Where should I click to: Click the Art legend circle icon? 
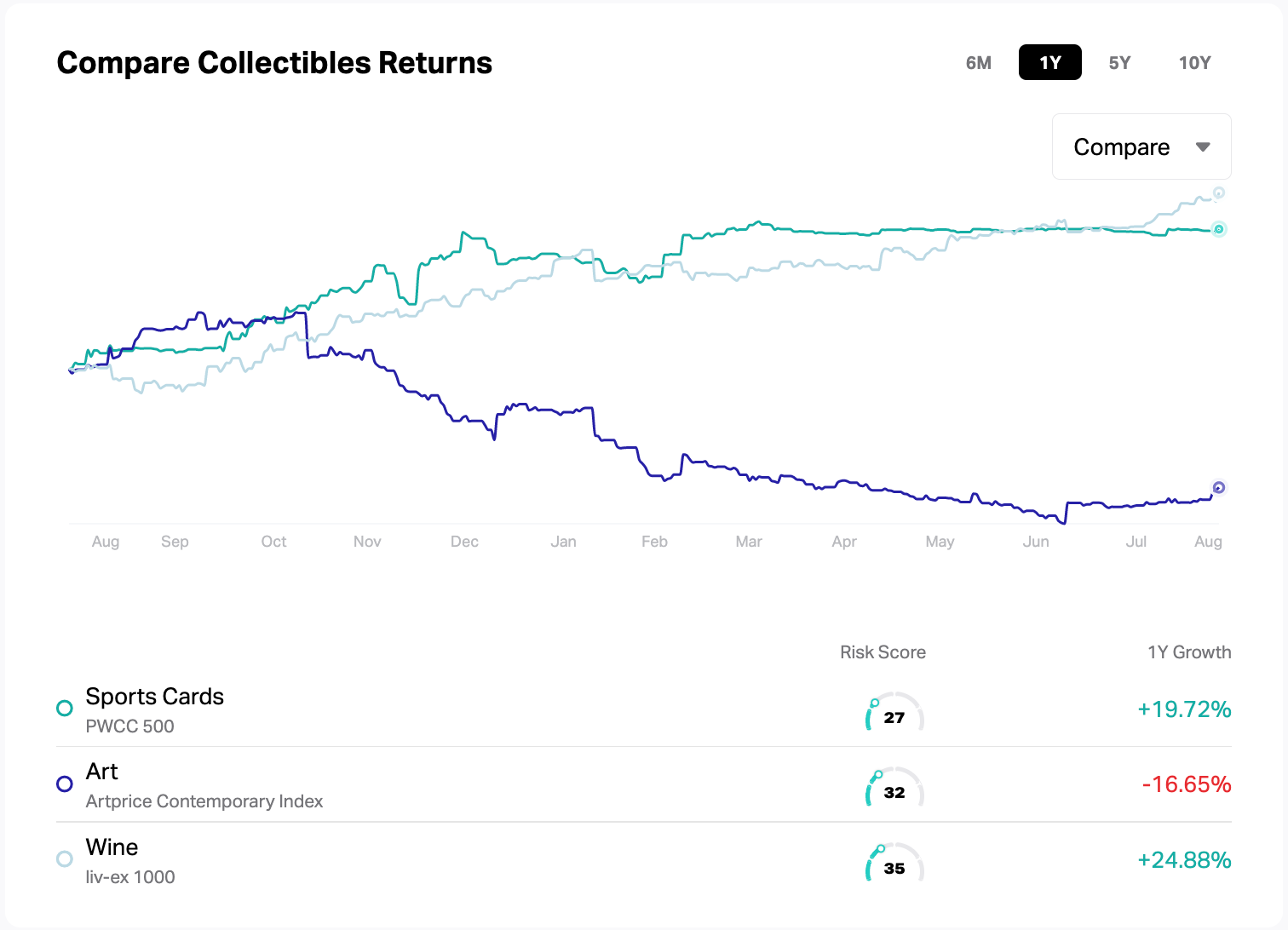[x=64, y=784]
